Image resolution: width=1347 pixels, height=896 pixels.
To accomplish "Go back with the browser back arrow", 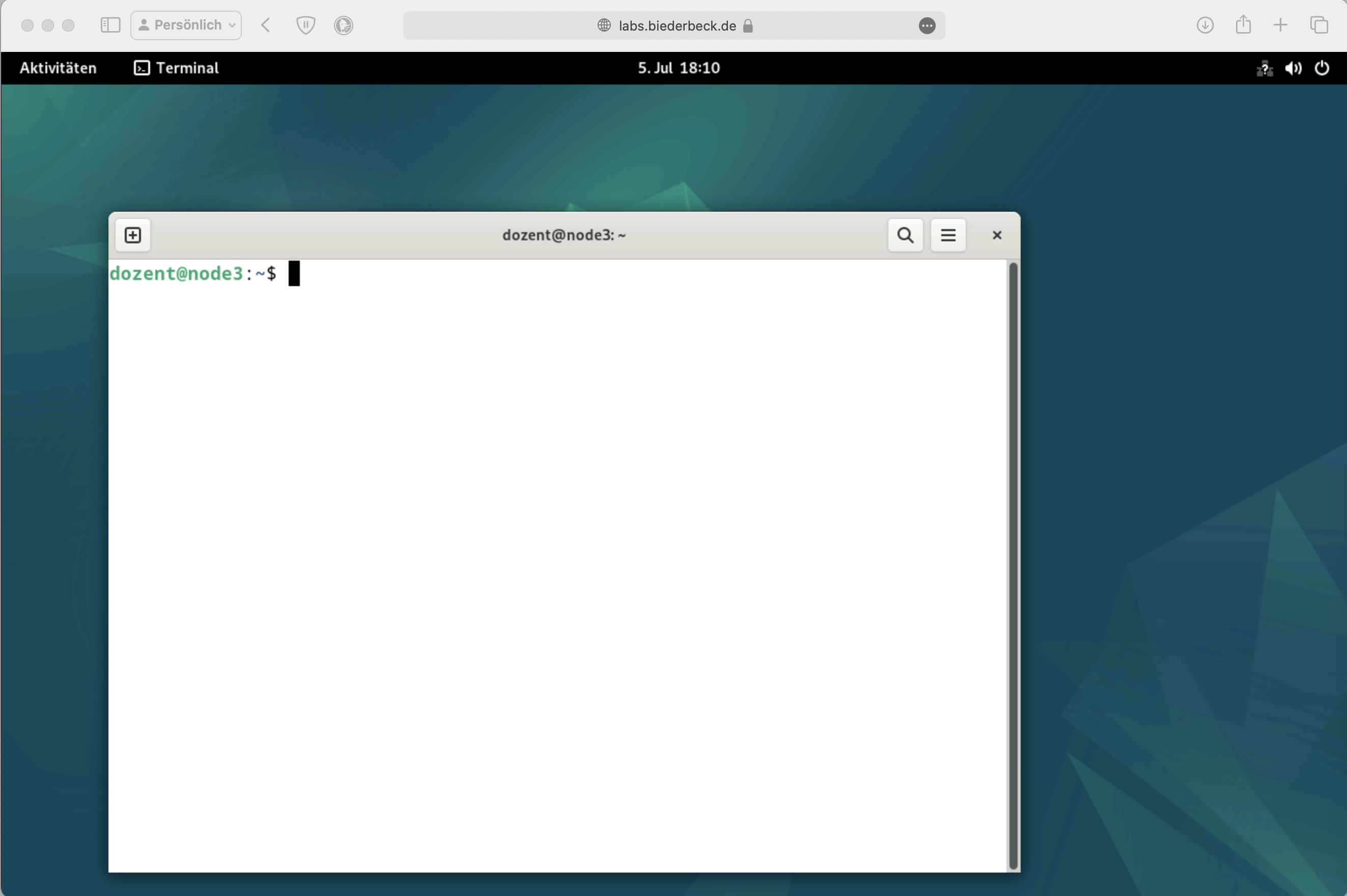I will [x=266, y=25].
